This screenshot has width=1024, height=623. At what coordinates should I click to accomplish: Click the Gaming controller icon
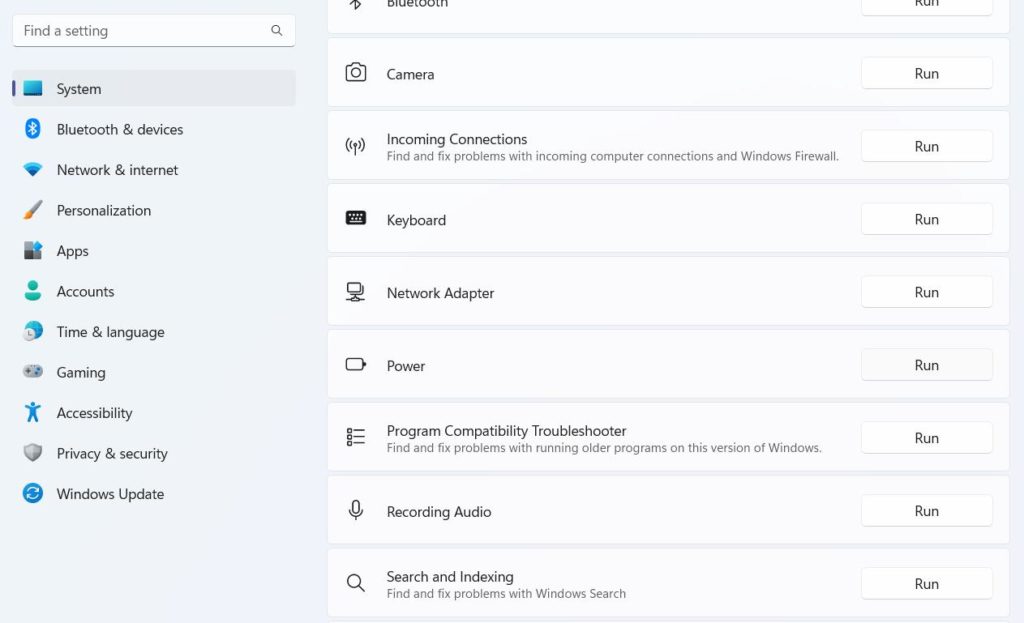[33, 372]
